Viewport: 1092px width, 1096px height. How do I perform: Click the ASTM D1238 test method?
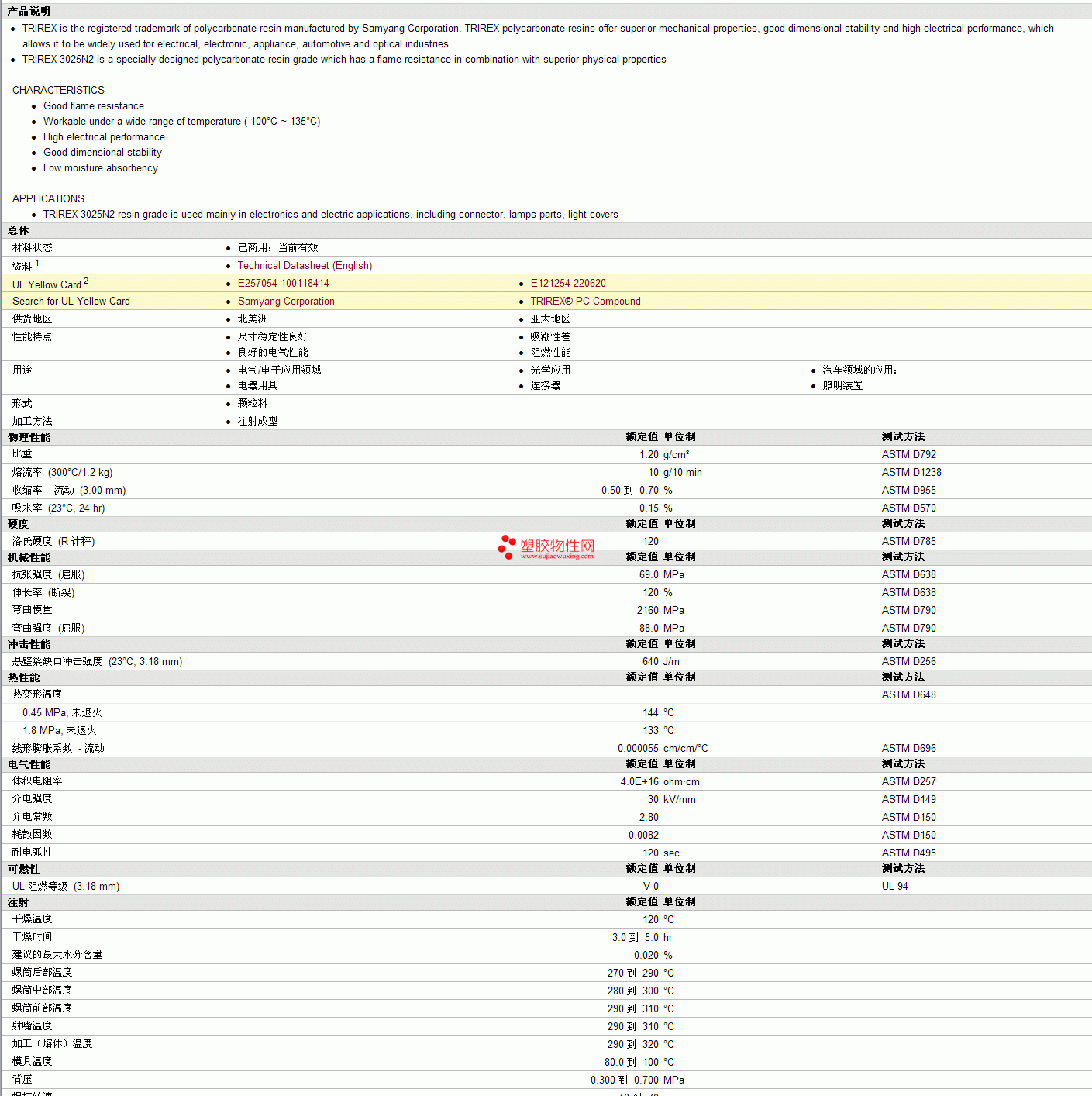pyautogui.click(x=911, y=472)
